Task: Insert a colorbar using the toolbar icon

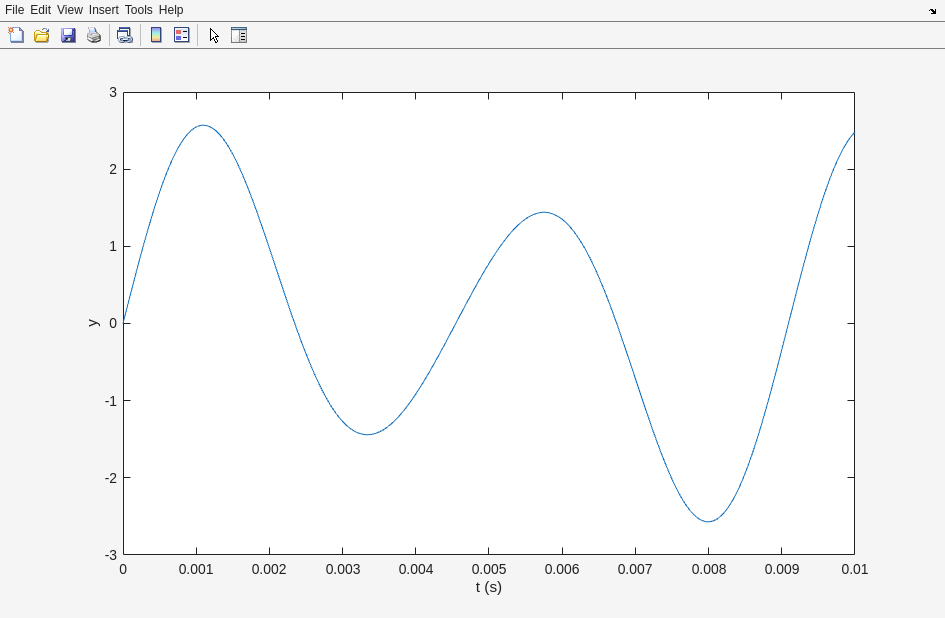Action: 156,35
